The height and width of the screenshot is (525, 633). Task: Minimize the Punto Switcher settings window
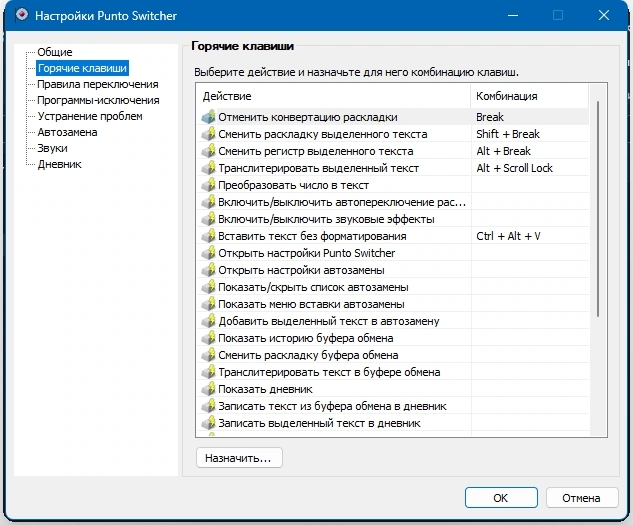(x=513, y=15)
